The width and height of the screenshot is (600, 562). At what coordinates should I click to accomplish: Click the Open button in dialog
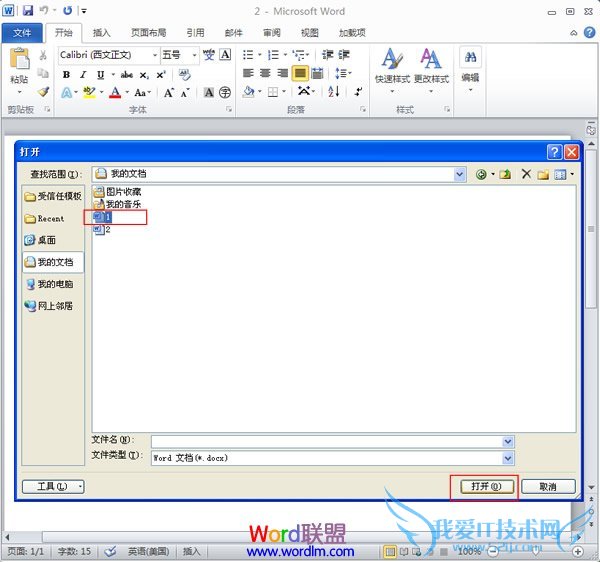[486, 487]
